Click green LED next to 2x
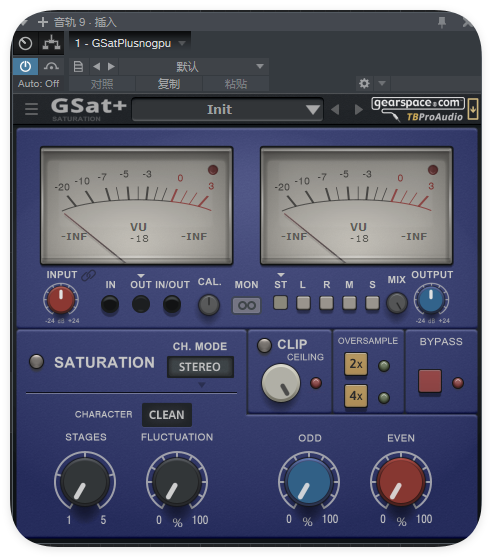492x557 pixels. tap(384, 366)
